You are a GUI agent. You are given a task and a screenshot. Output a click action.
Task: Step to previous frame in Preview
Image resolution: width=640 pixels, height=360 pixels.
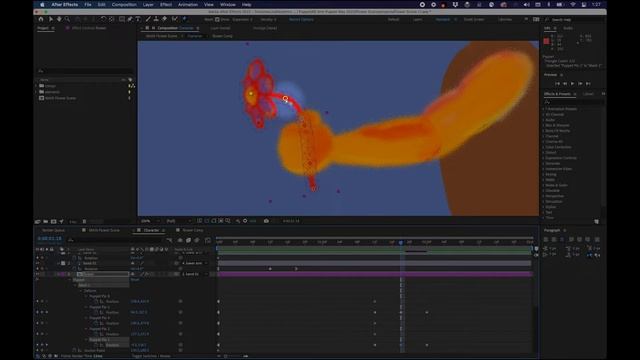(x=565, y=83)
